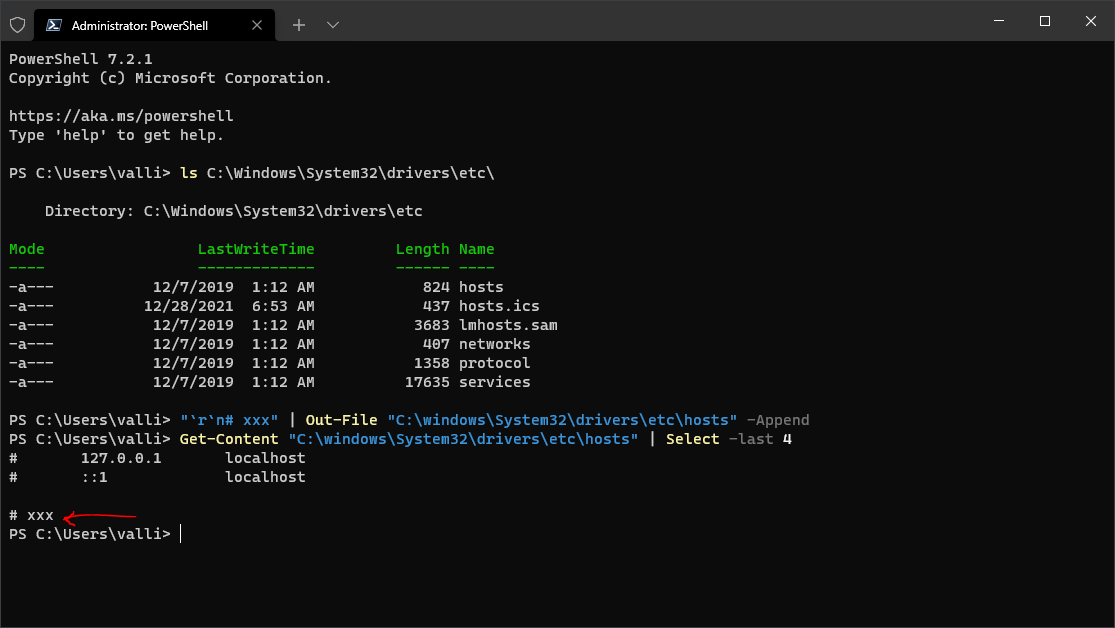
Task: Click the https://aka.ms/powershell link
Action: [121, 116]
